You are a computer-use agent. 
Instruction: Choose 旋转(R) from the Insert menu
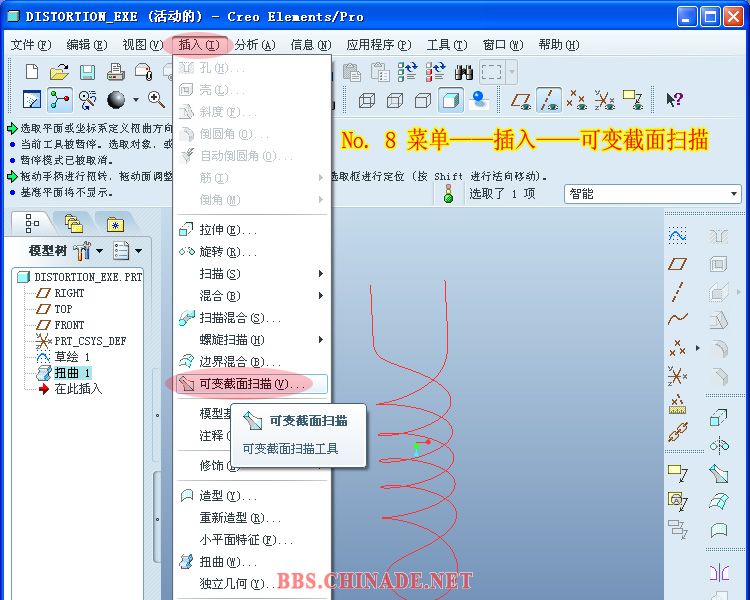click(x=252, y=252)
